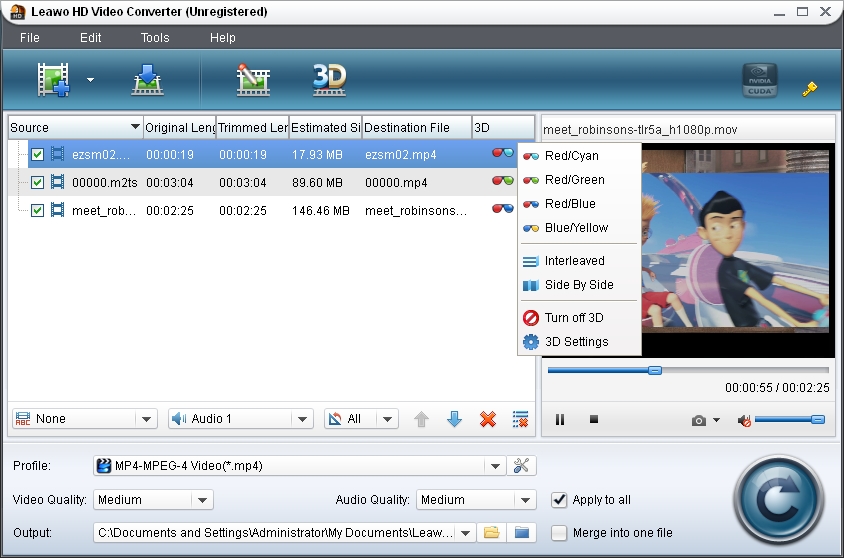Click the NVIDIA CUDA icon

point(759,80)
